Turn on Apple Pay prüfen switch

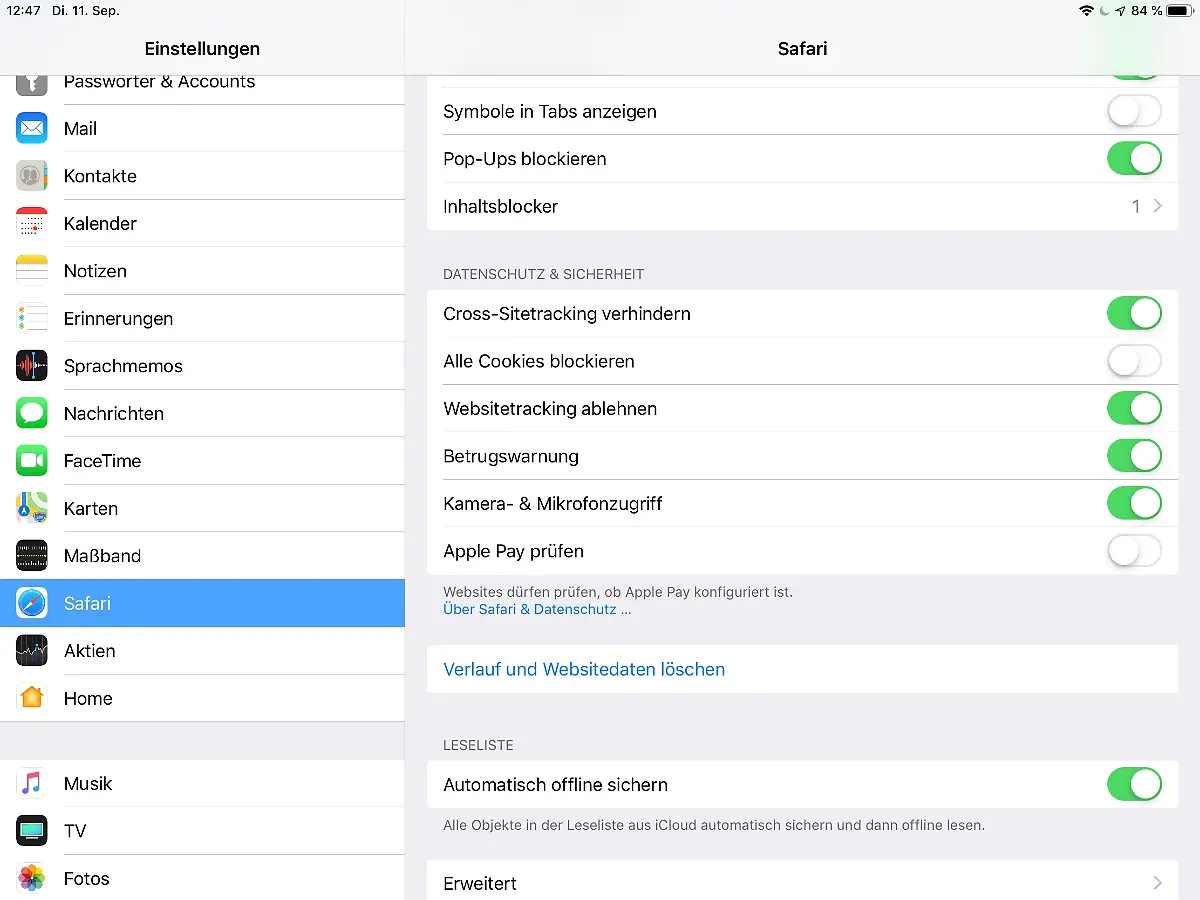point(1134,551)
